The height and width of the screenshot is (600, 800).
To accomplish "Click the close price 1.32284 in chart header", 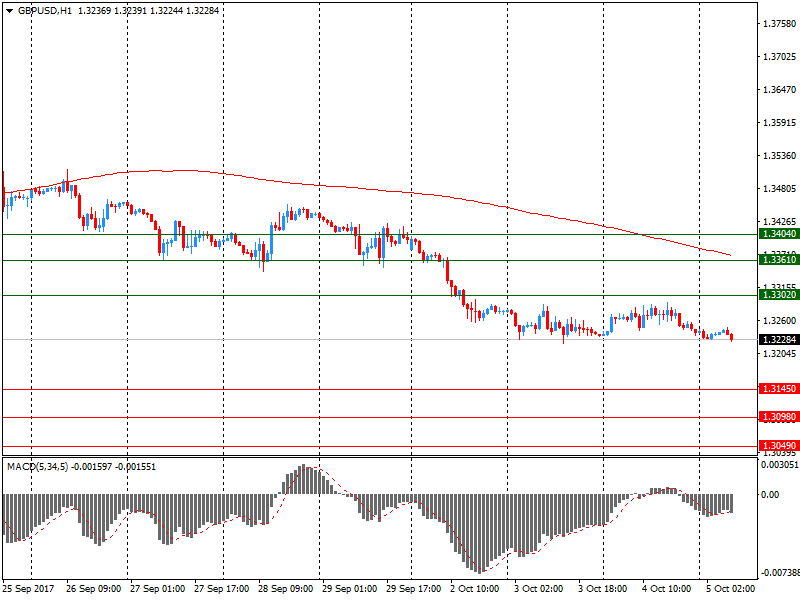I will [203, 11].
